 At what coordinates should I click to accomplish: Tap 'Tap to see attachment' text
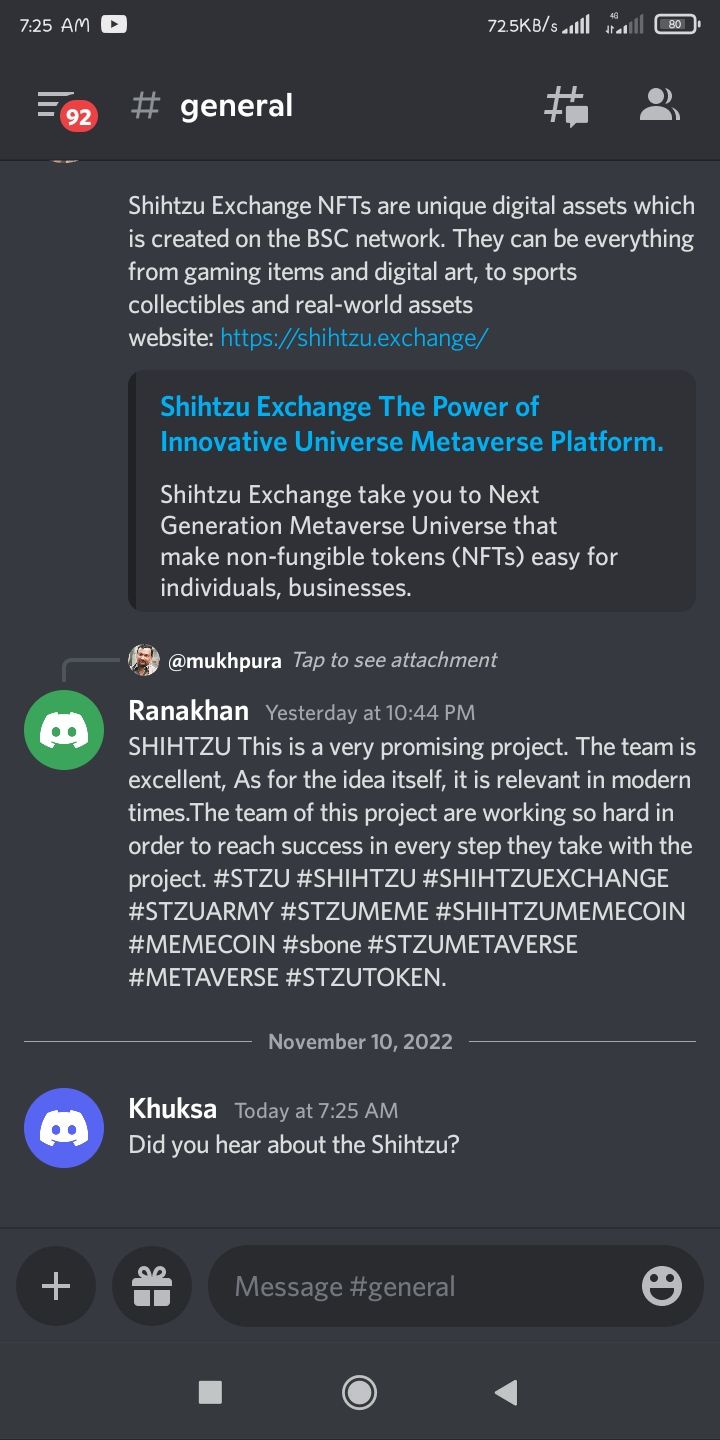point(394,660)
